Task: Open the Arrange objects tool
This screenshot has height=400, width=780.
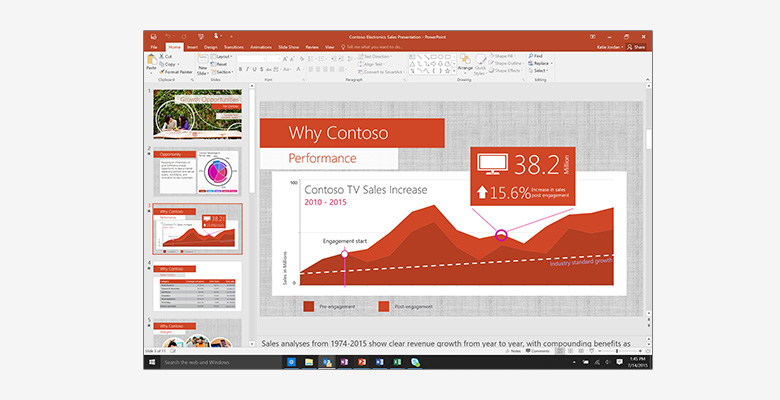Action: click(465, 63)
